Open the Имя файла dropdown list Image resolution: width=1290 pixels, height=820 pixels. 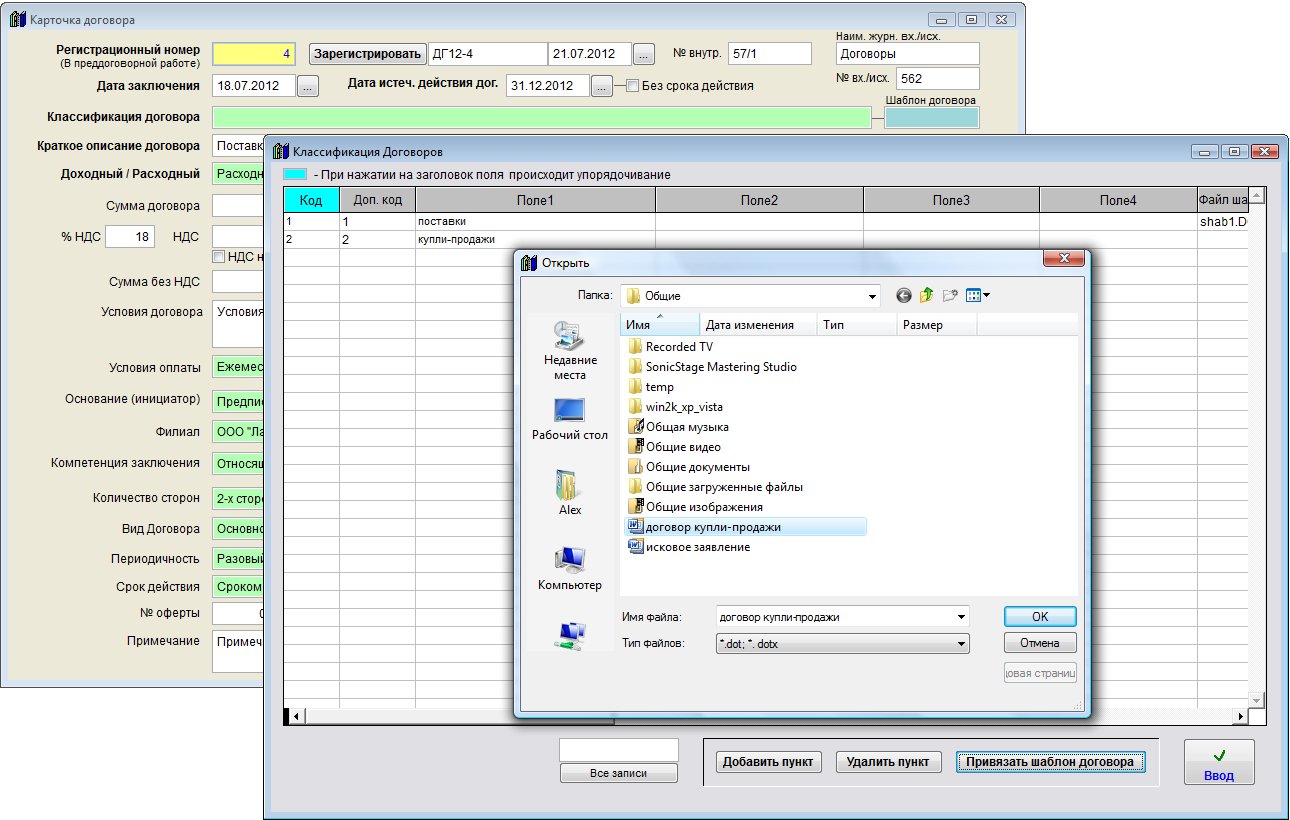[961, 617]
